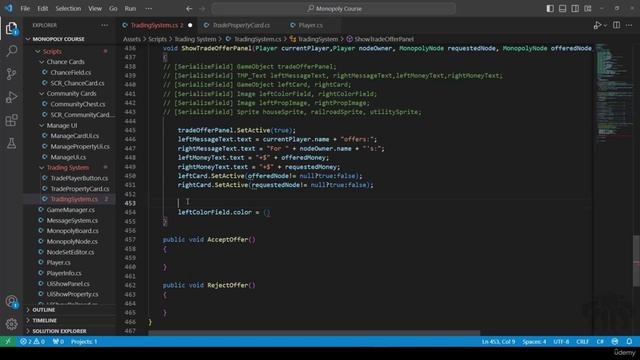Open the Source Control view

coord(11,74)
